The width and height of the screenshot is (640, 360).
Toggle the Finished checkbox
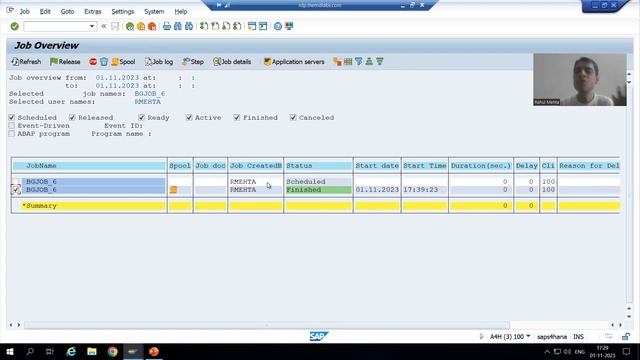(x=237, y=118)
